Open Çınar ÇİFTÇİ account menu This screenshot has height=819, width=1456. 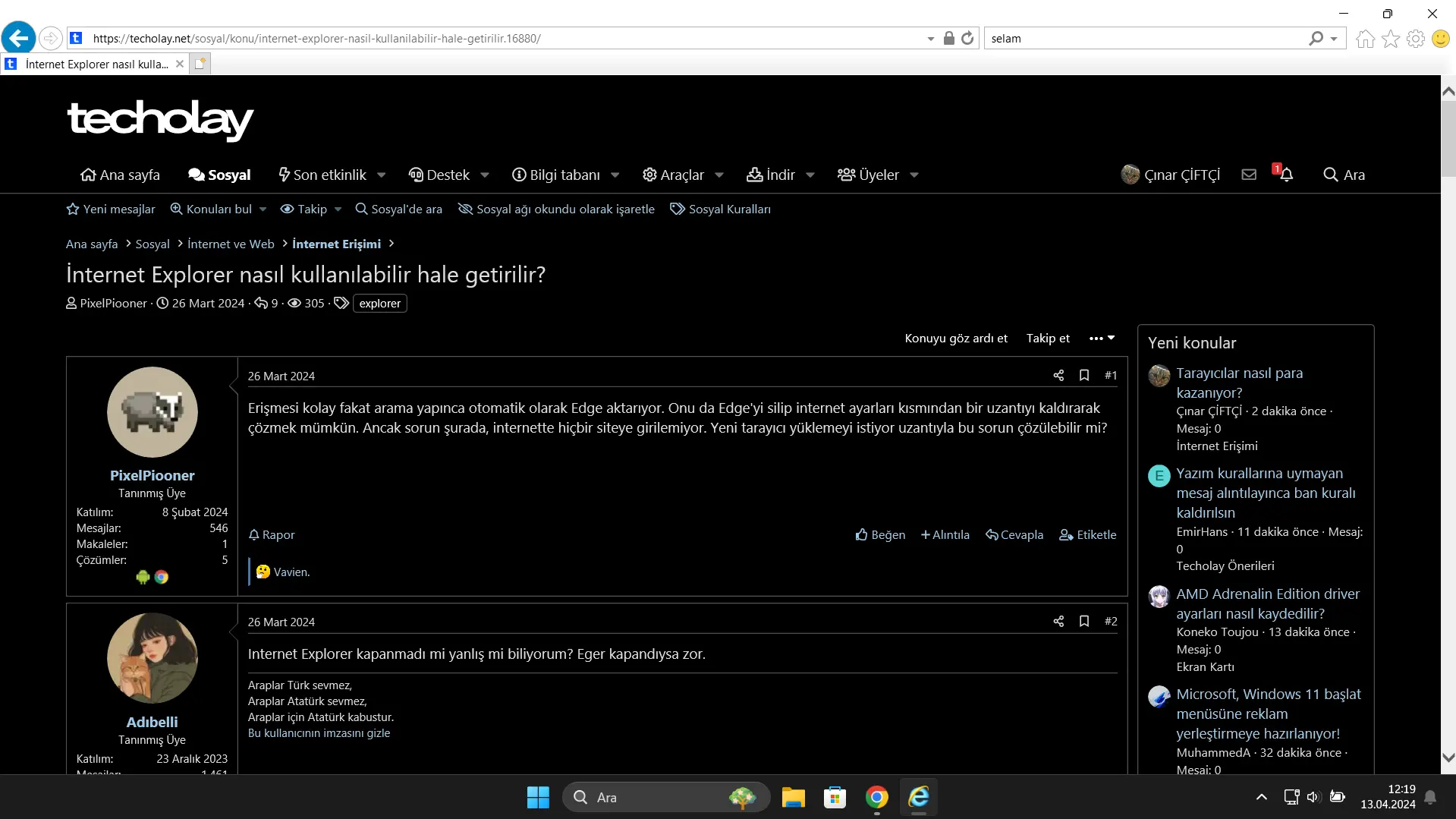click(x=1171, y=175)
